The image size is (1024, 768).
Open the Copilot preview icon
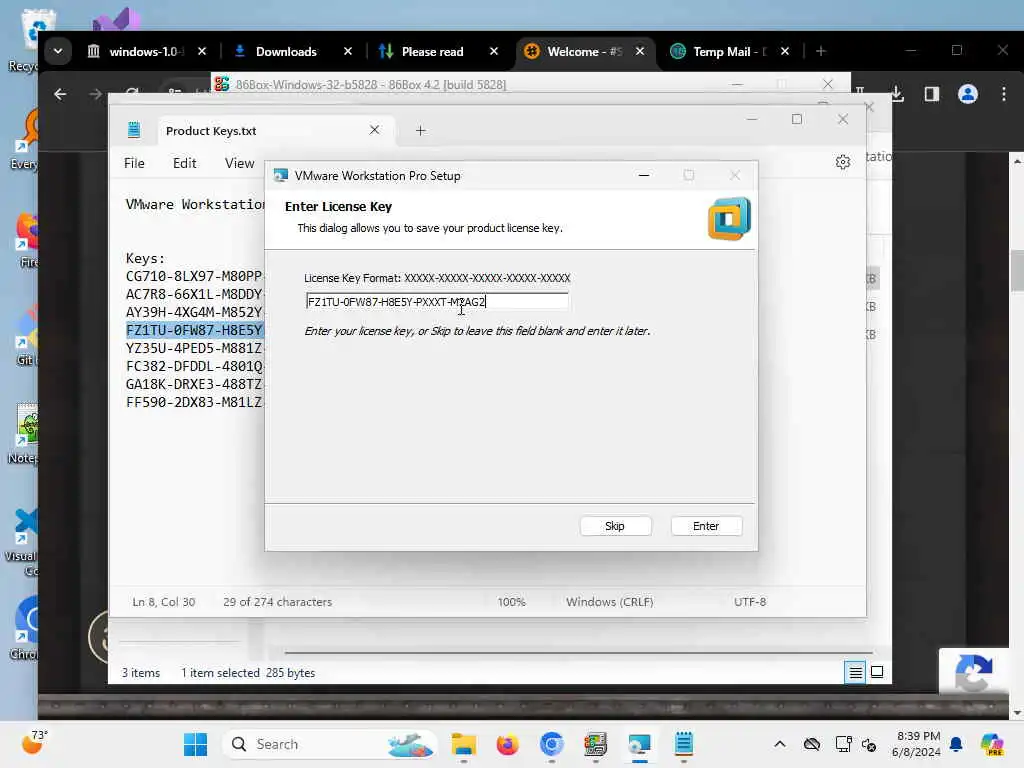tap(992, 744)
